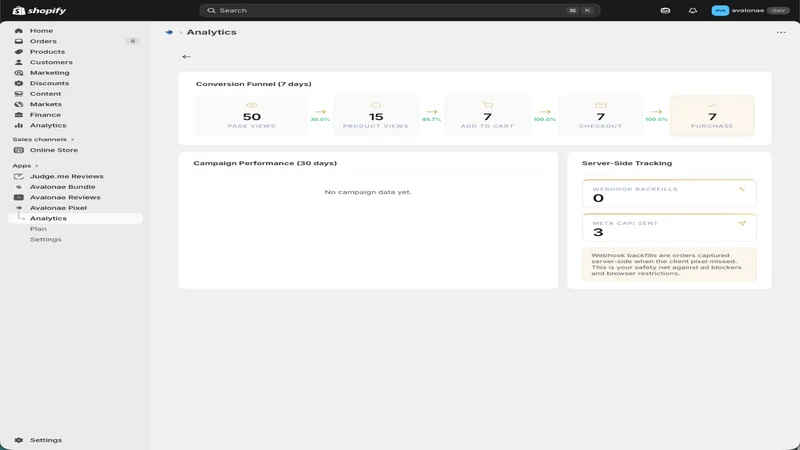Click the Orders inbox icon
This screenshot has height=450, width=800.
click(19, 41)
